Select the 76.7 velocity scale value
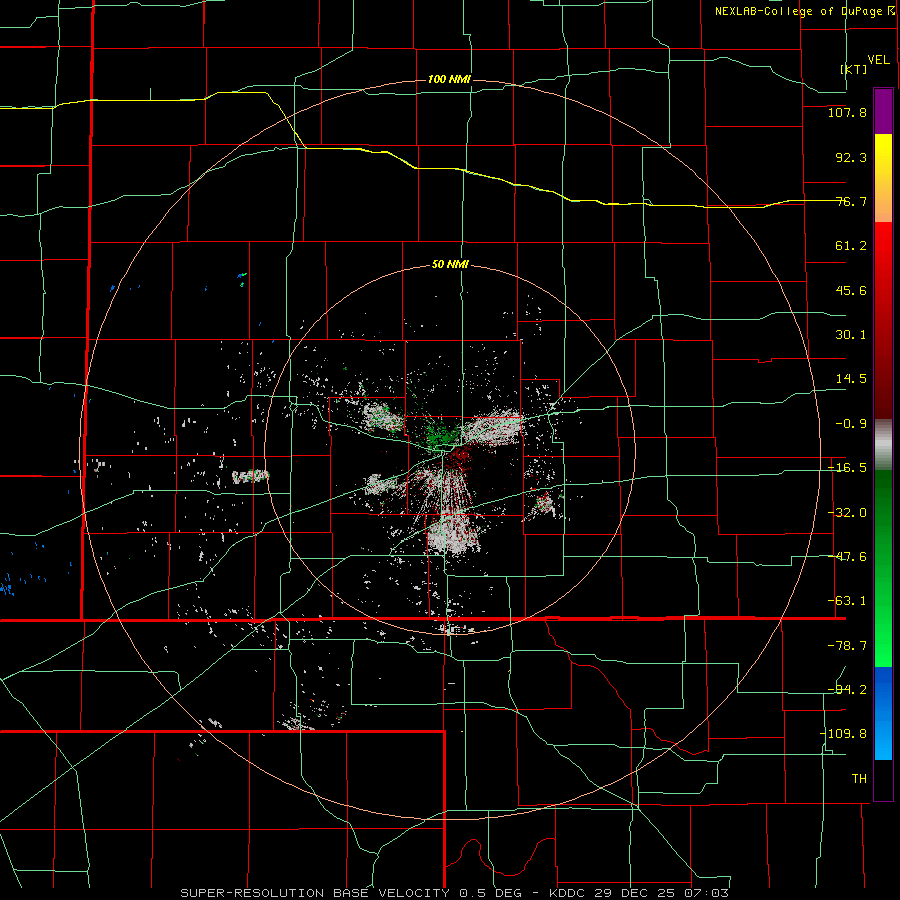Screen dimensions: 900x900 point(851,201)
